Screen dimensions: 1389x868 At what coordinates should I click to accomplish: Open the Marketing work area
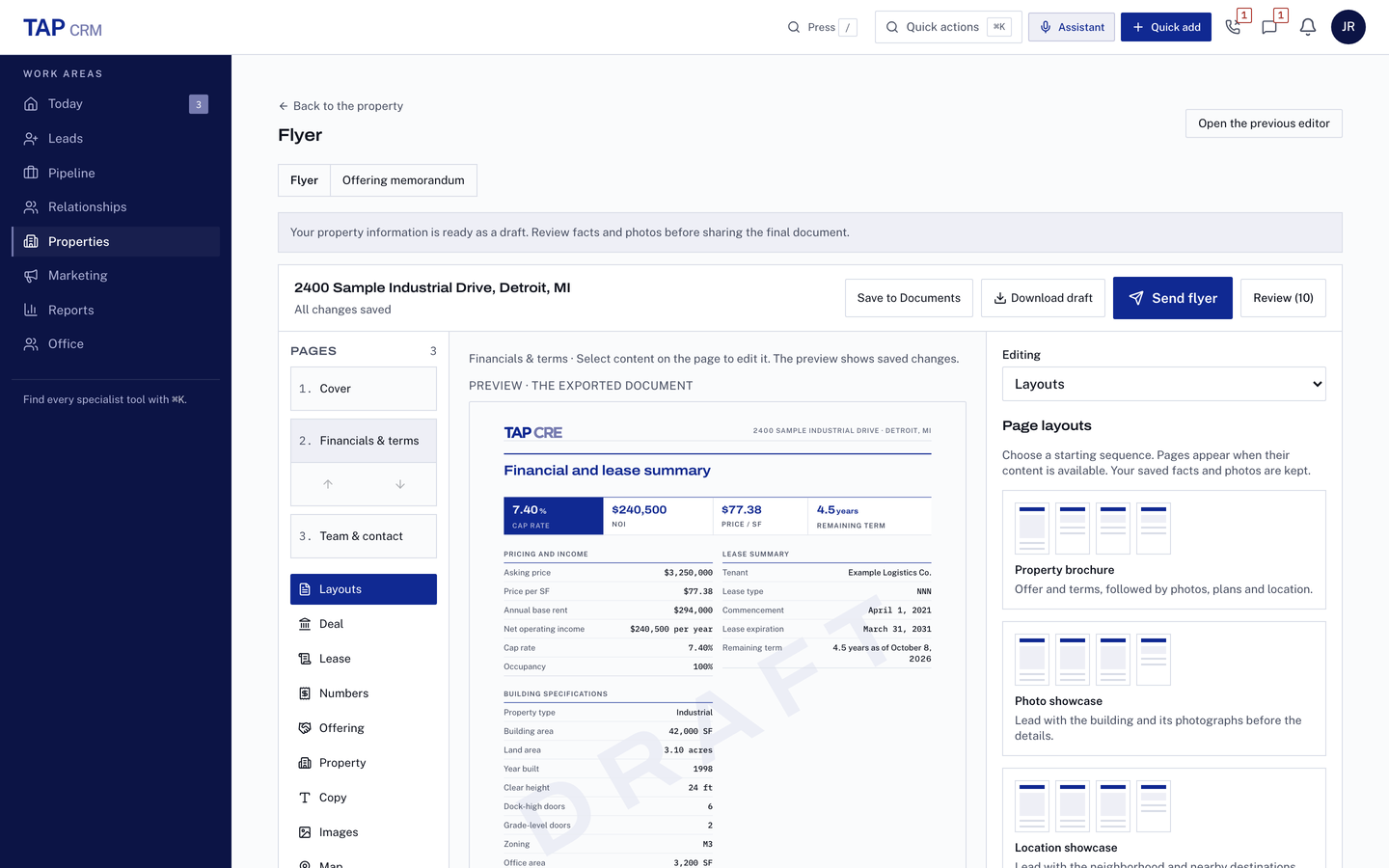point(116,276)
